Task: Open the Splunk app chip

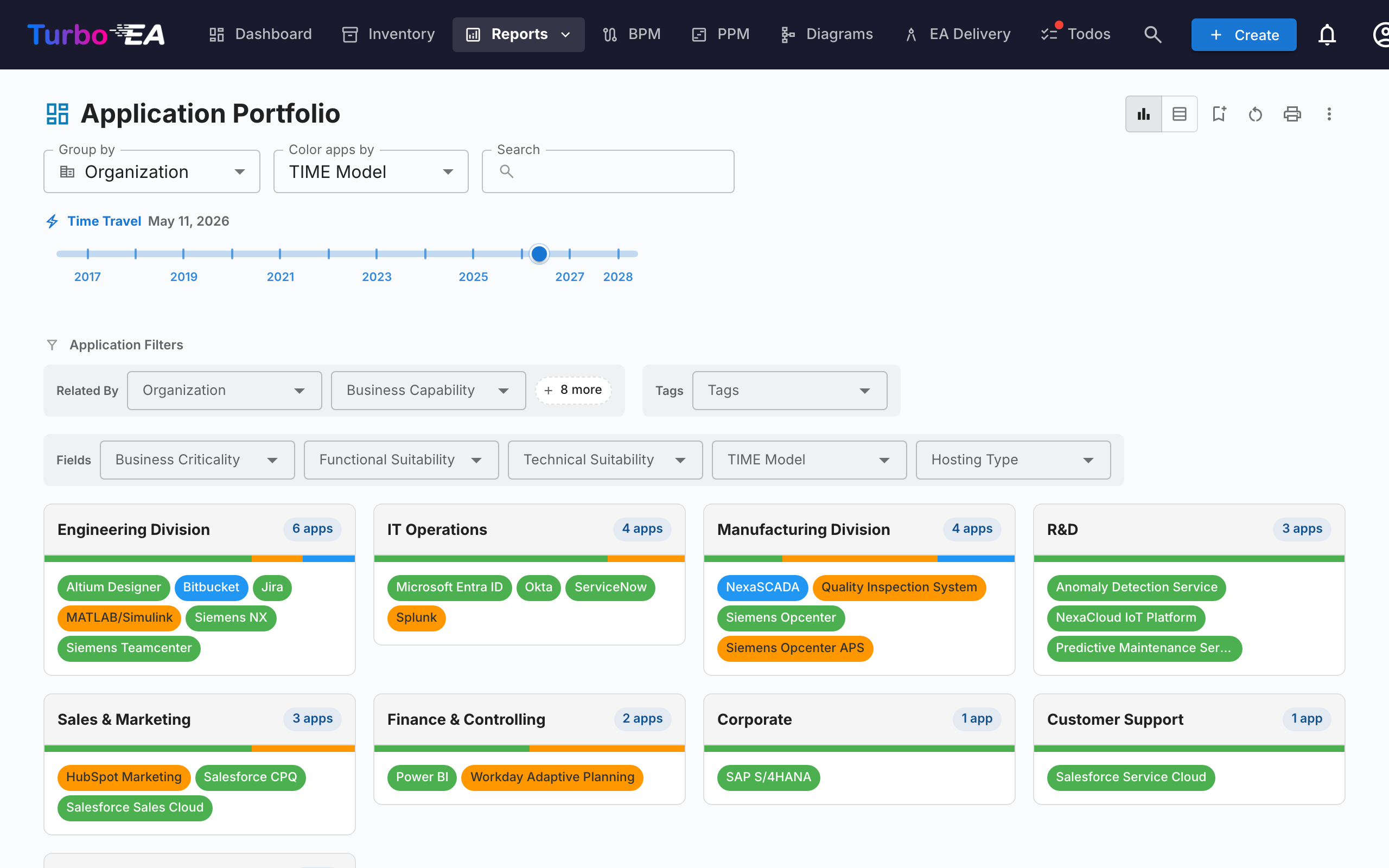Action: (416, 618)
